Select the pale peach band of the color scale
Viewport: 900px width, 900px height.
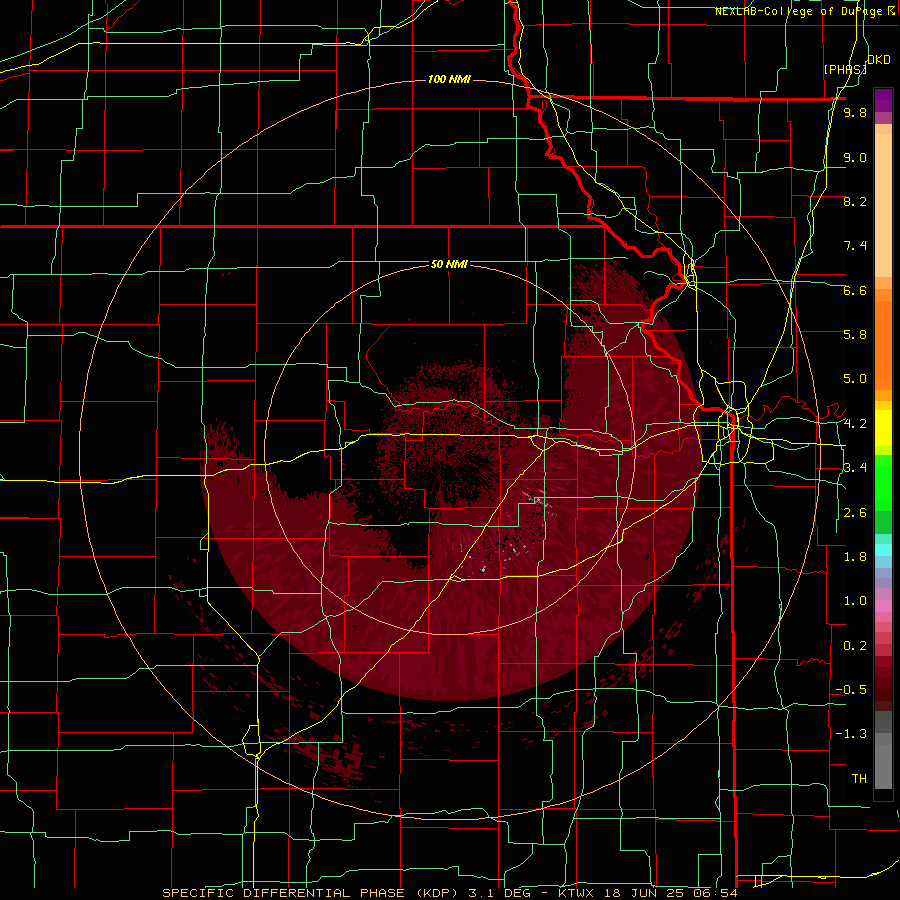click(883, 205)
